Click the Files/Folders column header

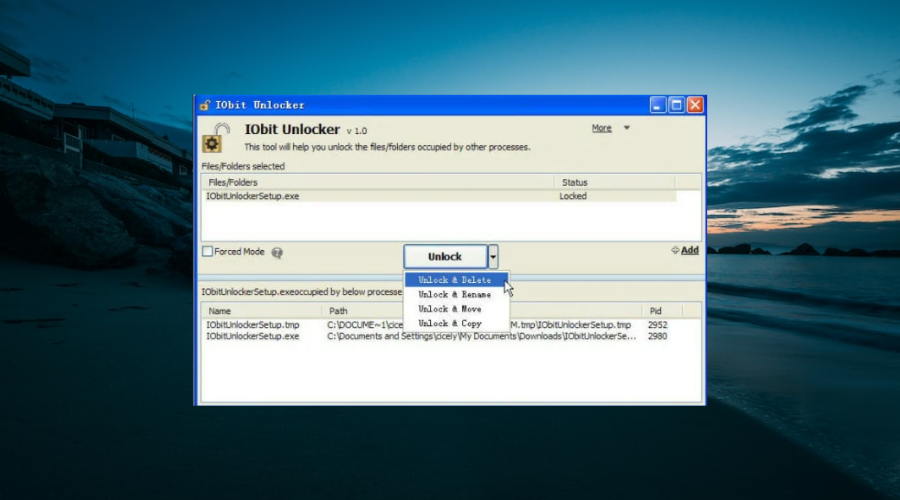pyautogui.click(x=378, y=182)
